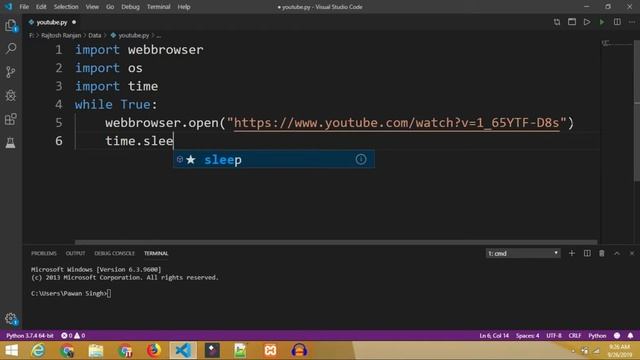Click the outlined run icon
Image resolution: width=640 pixels, height=360 pixels.
click(x=587, y=22)
